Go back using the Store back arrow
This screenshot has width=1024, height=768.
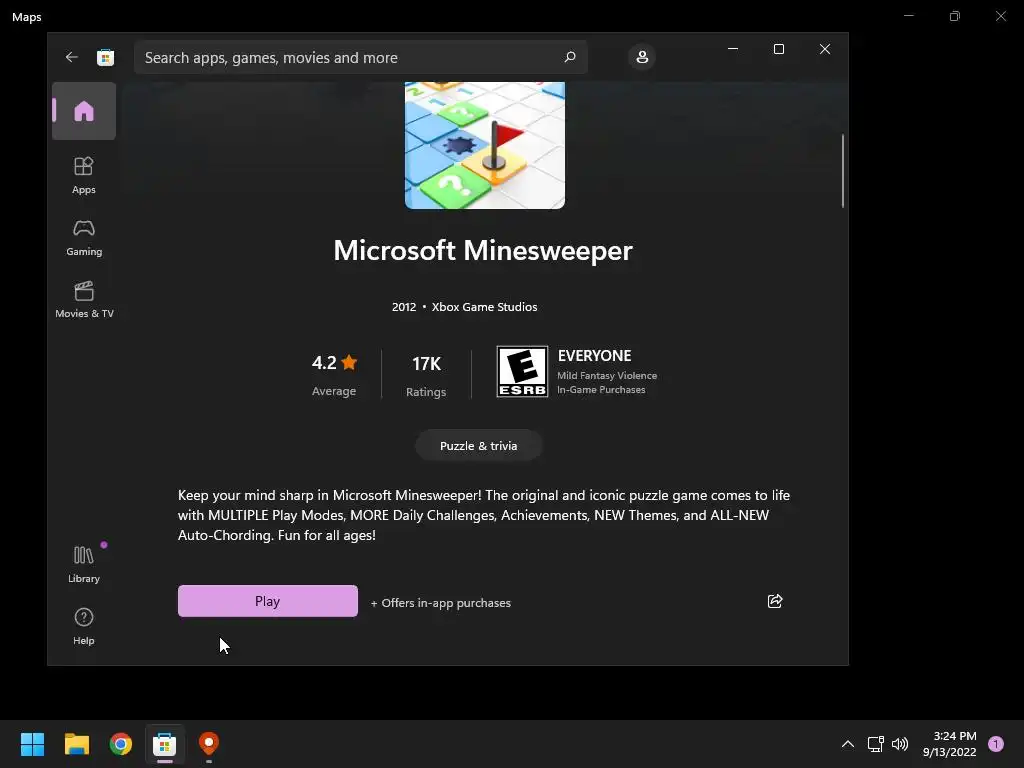(x=71, y=57)
